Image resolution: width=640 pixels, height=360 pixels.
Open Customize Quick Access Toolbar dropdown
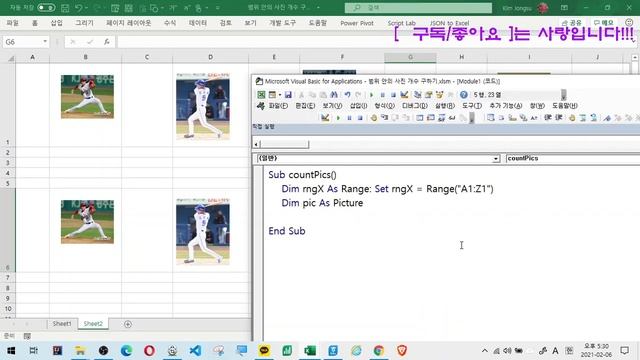218,8
